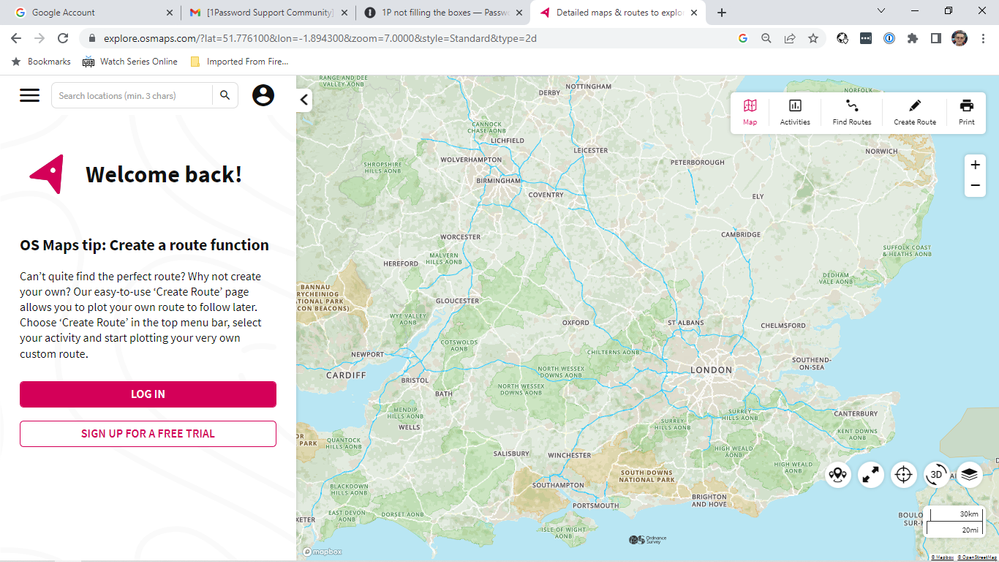The width and height of the screenshot is (999, 562).
Task: Switch to the Activities view
Action: 795,112
